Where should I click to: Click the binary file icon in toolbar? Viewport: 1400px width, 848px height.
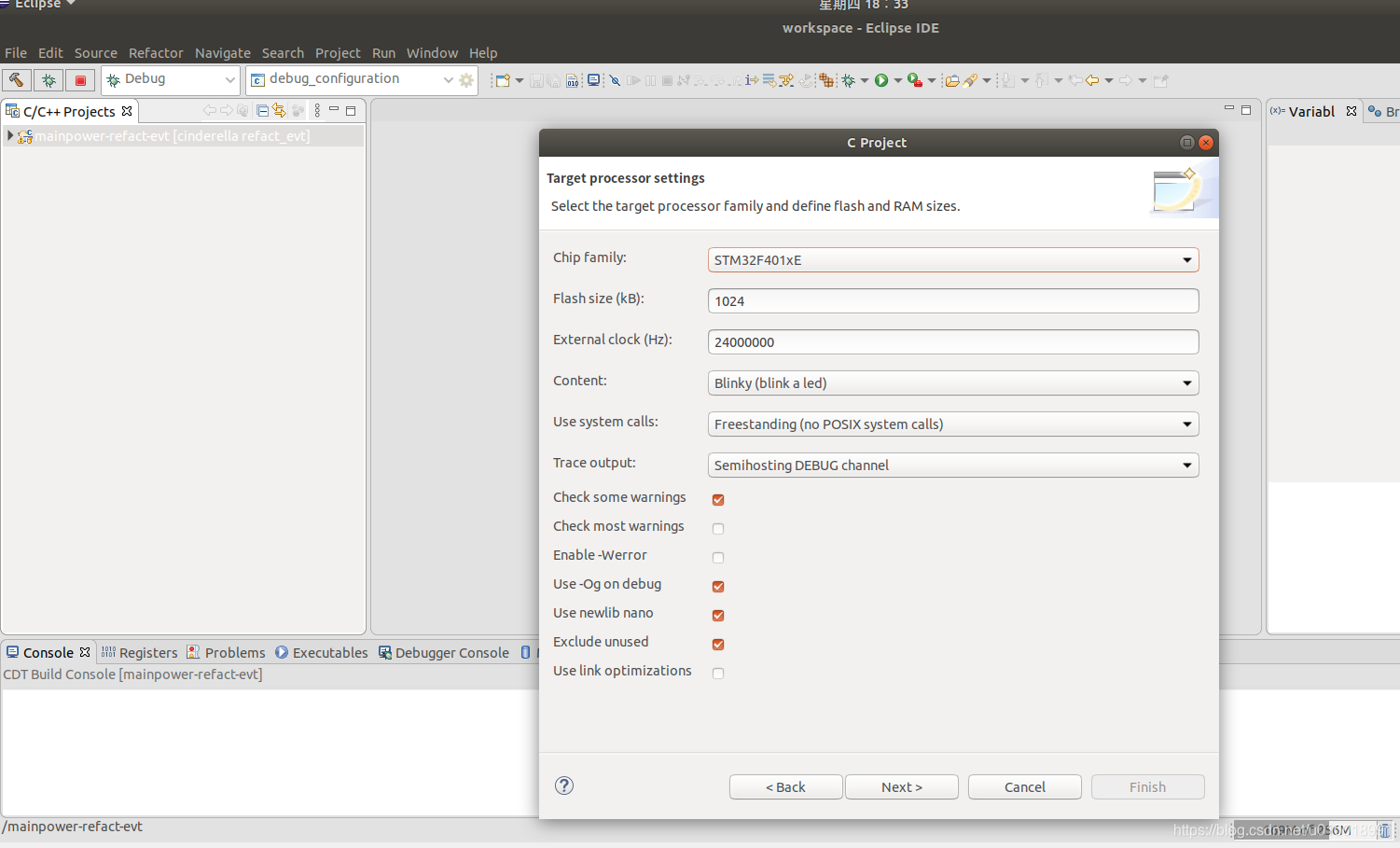coord(572,80)
